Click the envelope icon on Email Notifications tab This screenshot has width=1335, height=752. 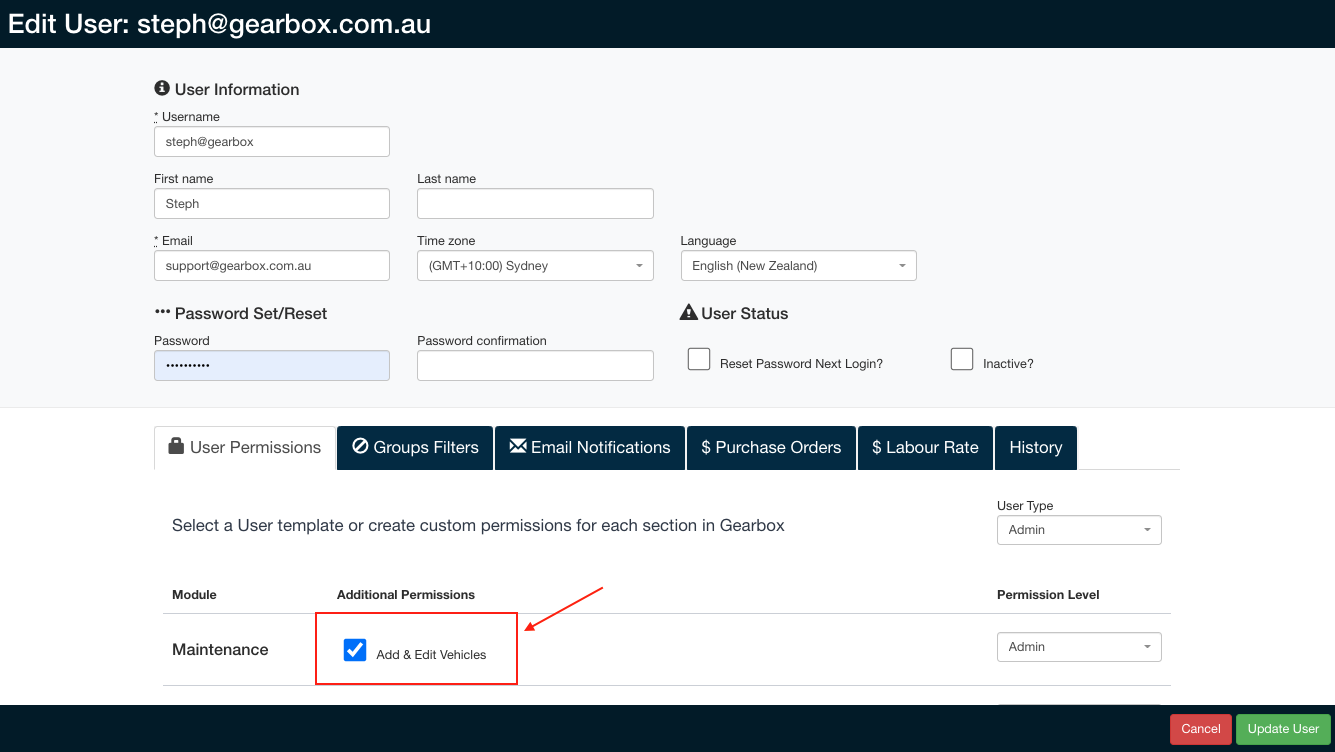click(518, 446)
